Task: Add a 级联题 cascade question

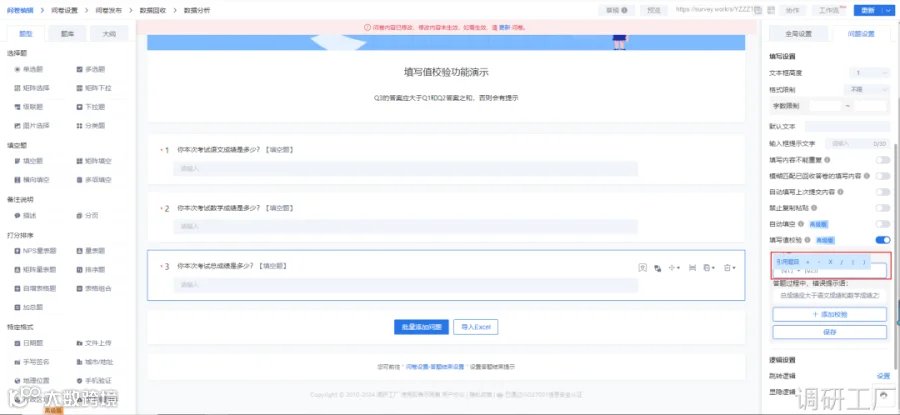Action: 29,107
